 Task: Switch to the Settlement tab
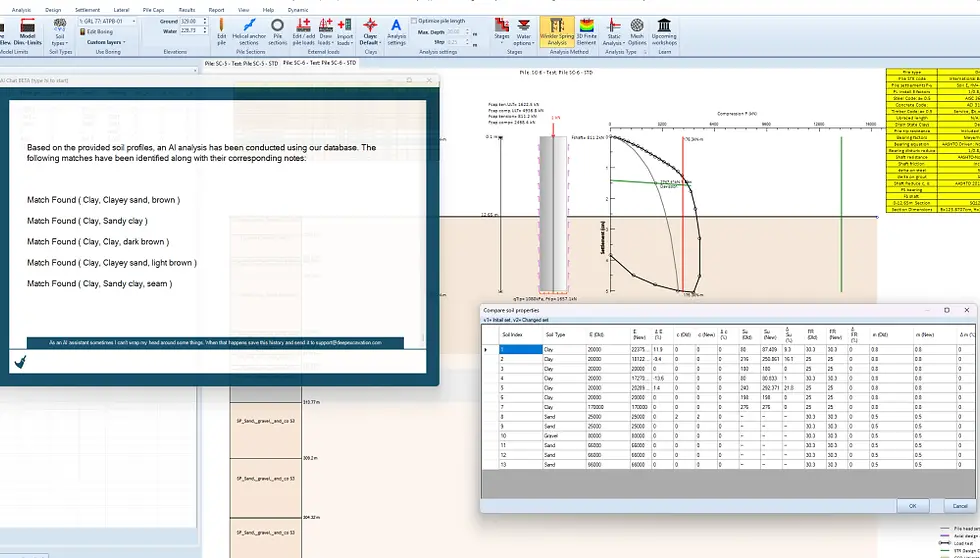88,10
